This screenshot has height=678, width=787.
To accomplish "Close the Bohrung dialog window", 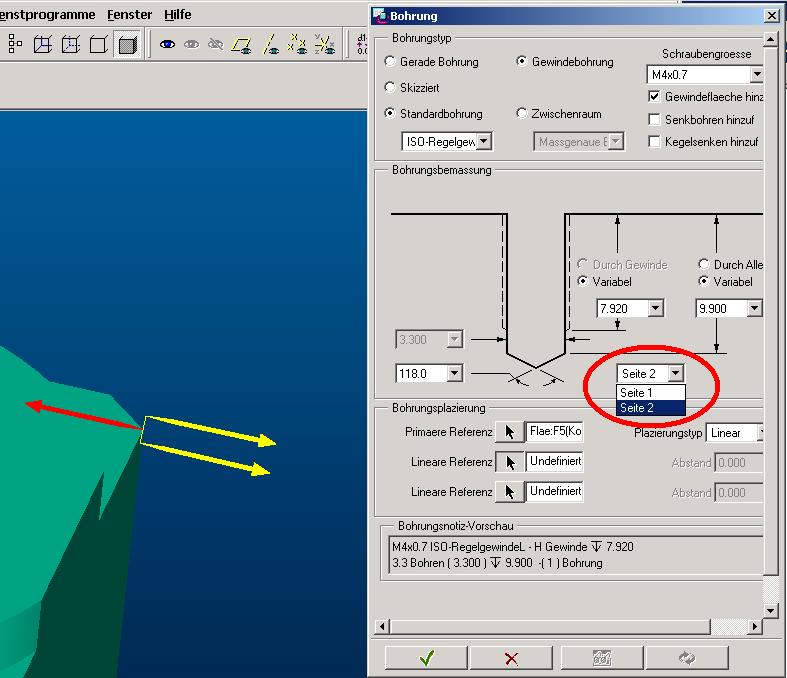I will [x=772, y=16].
